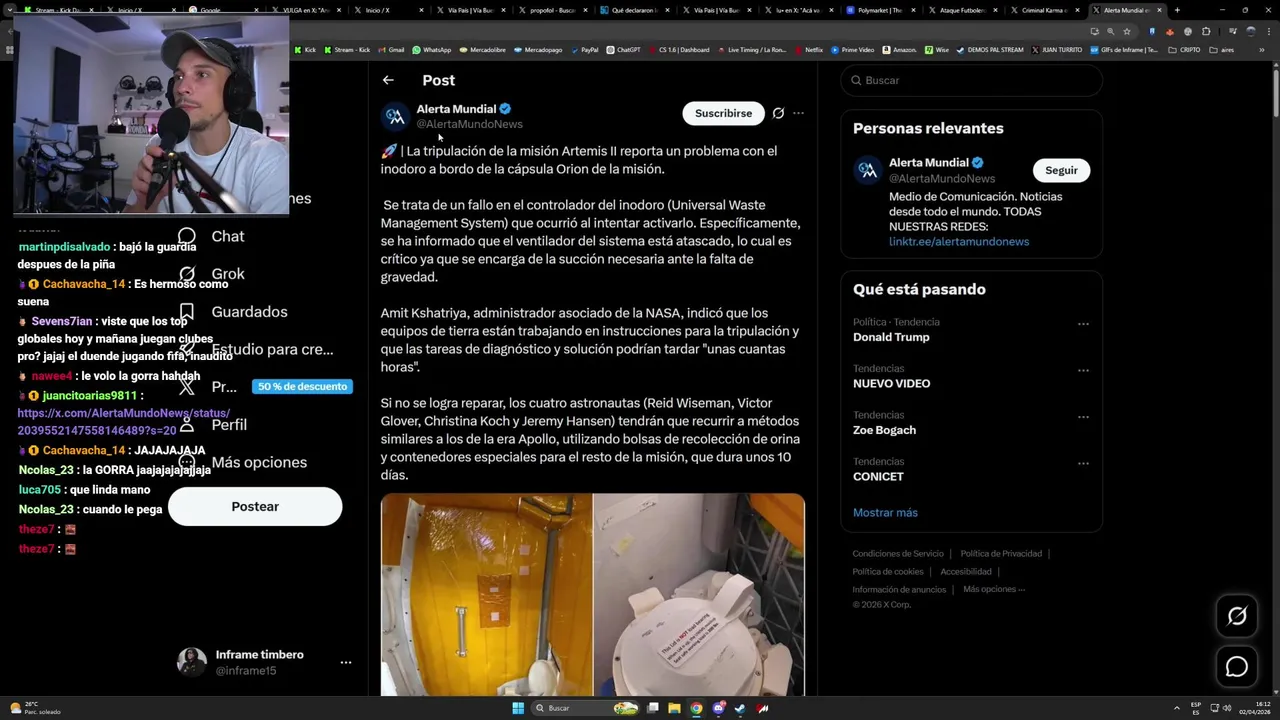This screenshot has width=1280, height=720.
Task: Open CRIPTO bookmarks folder
Action: pyautogui.click(x=1185, y=49)
